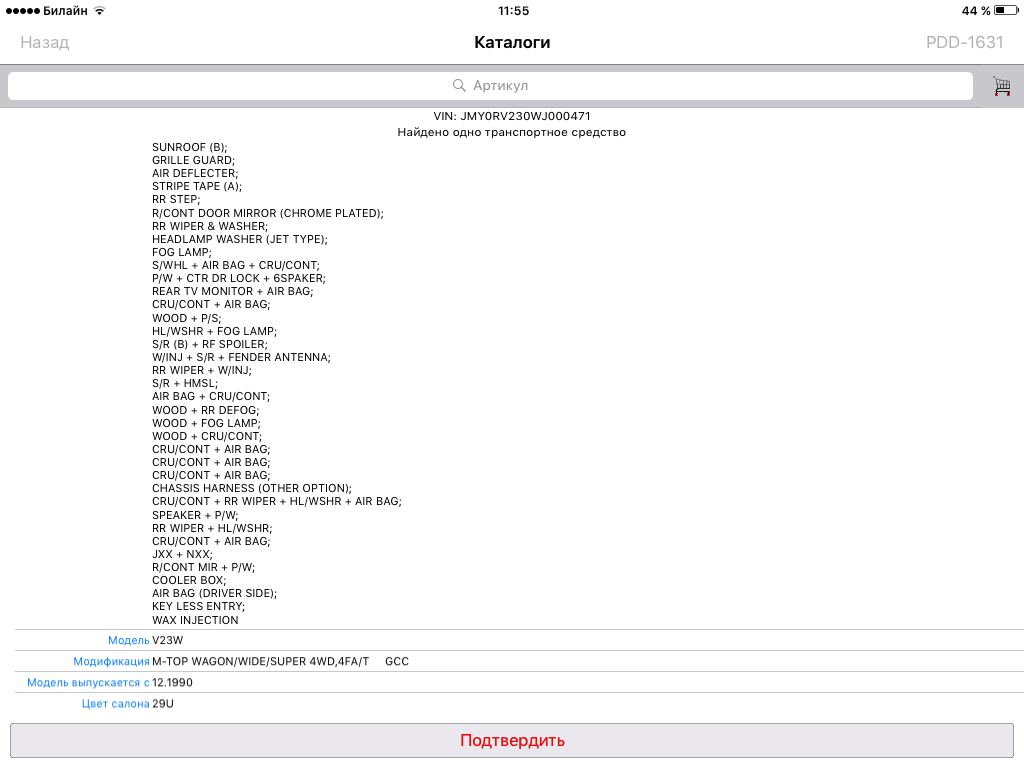Image resolution: width=1024 pixels, height=768 pixels.
Task: Select the FOG LAMP; line
Action: (182, 253)
